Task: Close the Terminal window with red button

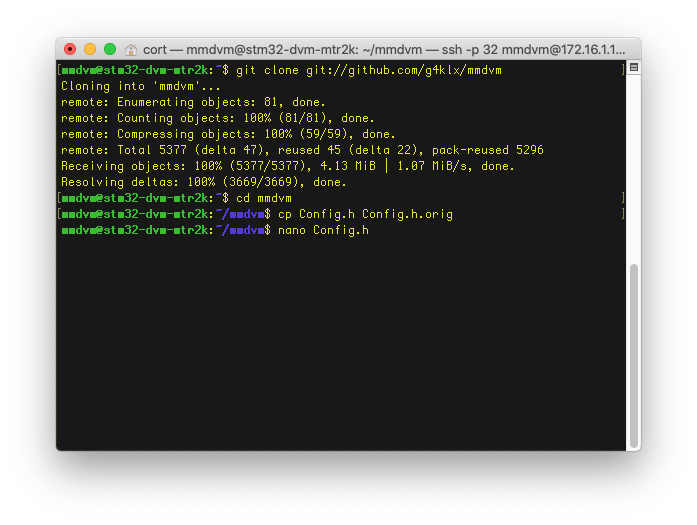Action: tap(70, 49)
